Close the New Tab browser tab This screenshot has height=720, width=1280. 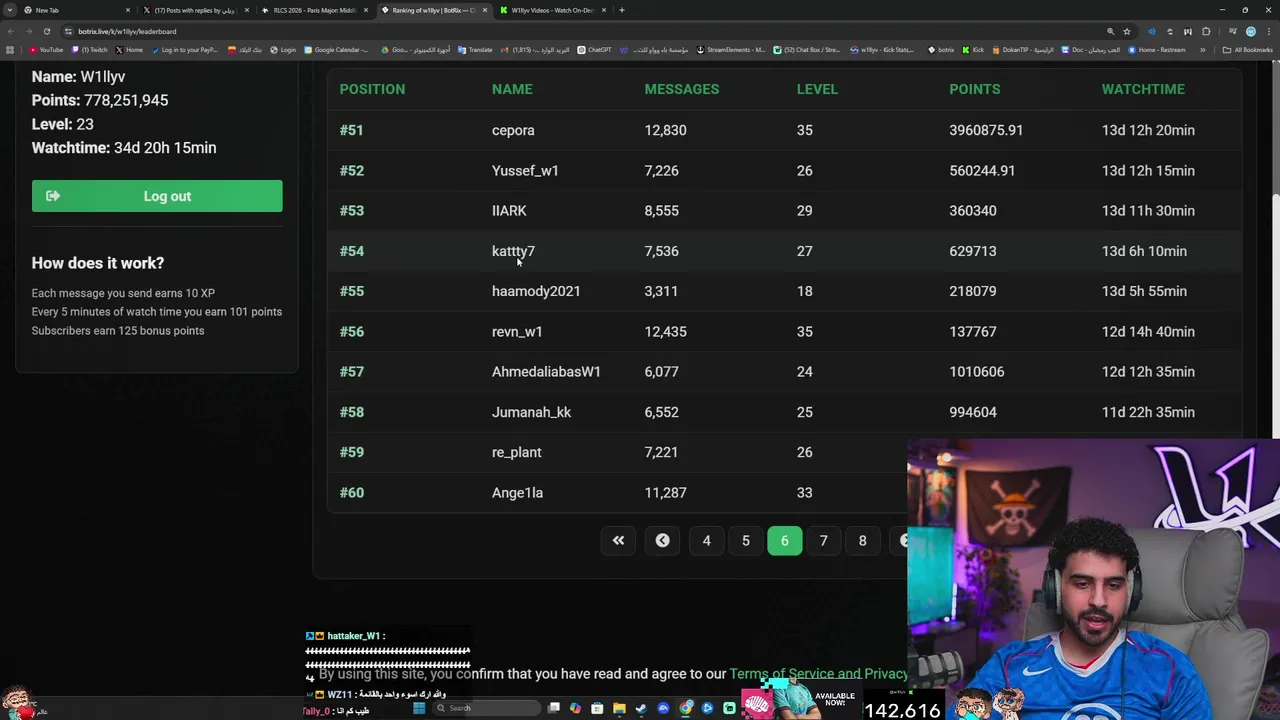point(127,10)
